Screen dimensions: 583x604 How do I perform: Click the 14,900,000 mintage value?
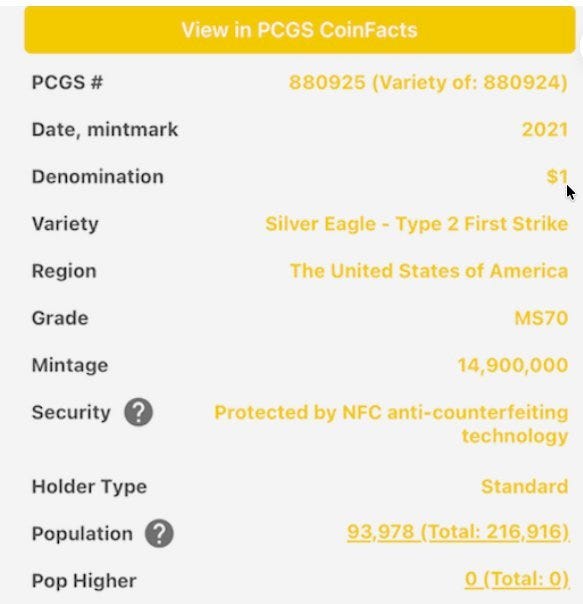[x=513, y=365]
